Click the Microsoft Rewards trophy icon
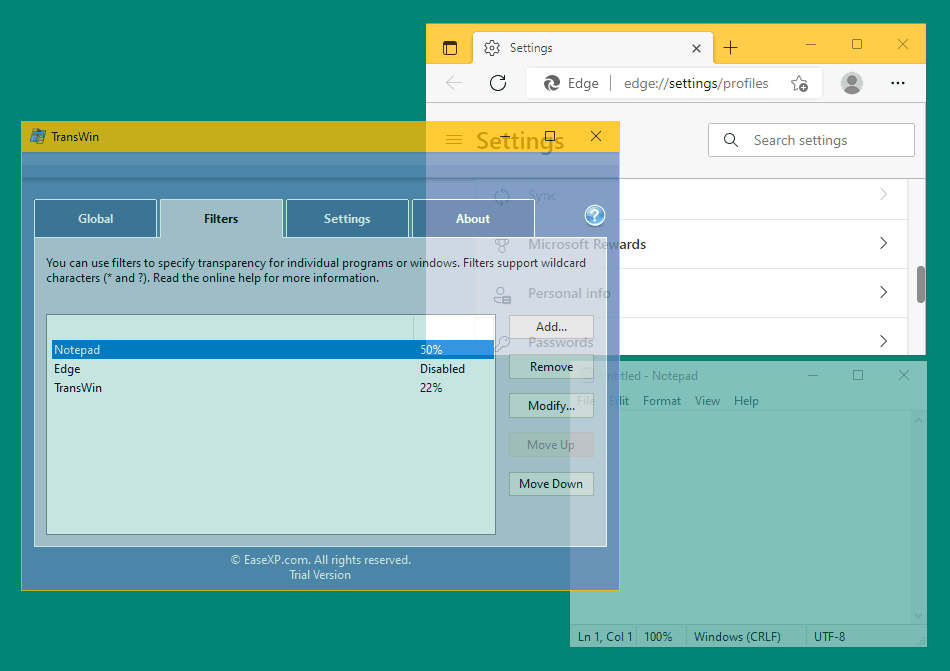 click(502, 245)
